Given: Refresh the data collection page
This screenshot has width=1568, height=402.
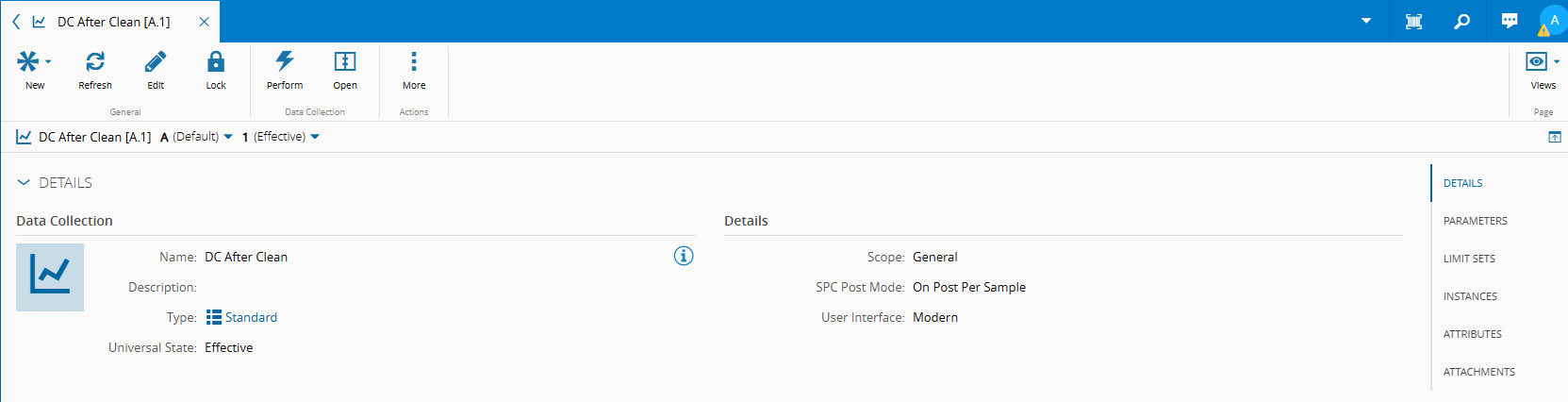Looking at the screenshot, I should coord(95,62).
